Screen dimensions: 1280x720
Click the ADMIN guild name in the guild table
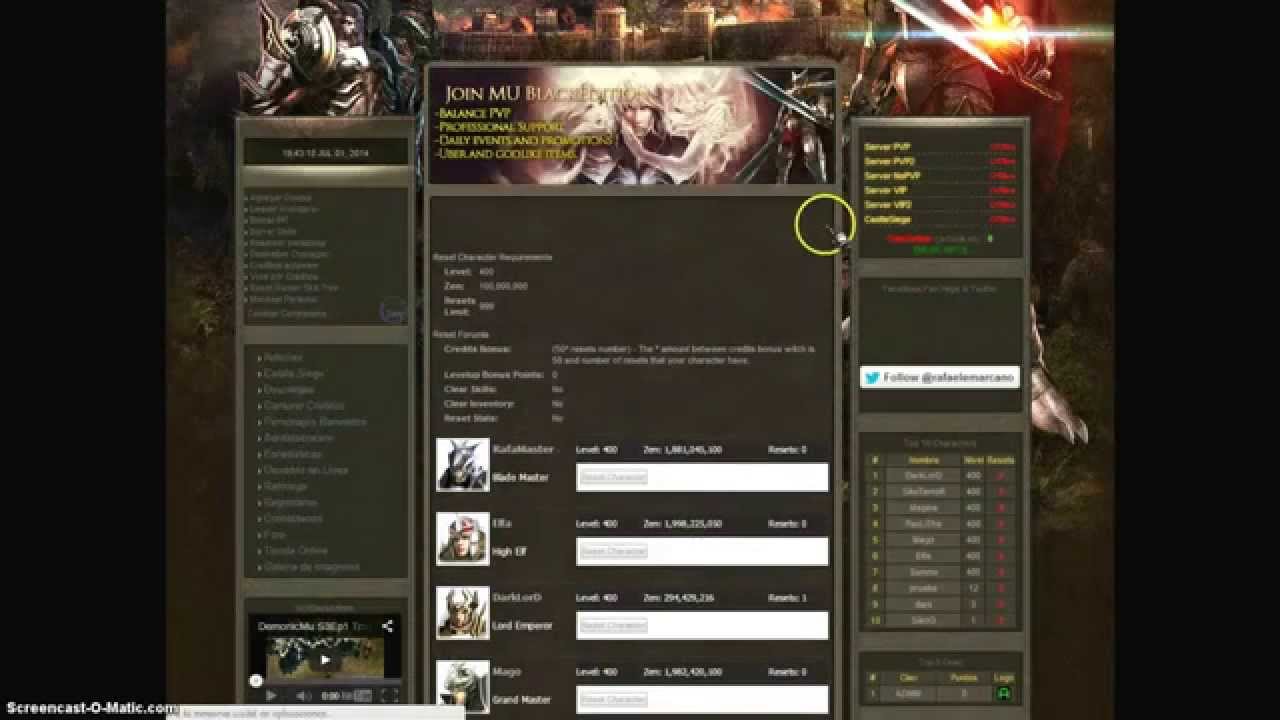pyautogui.click(x=910, y=693)
